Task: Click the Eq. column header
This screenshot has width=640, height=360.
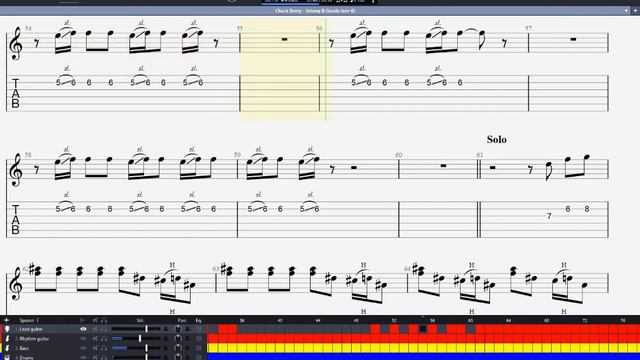Action: [x=199, y=320]
